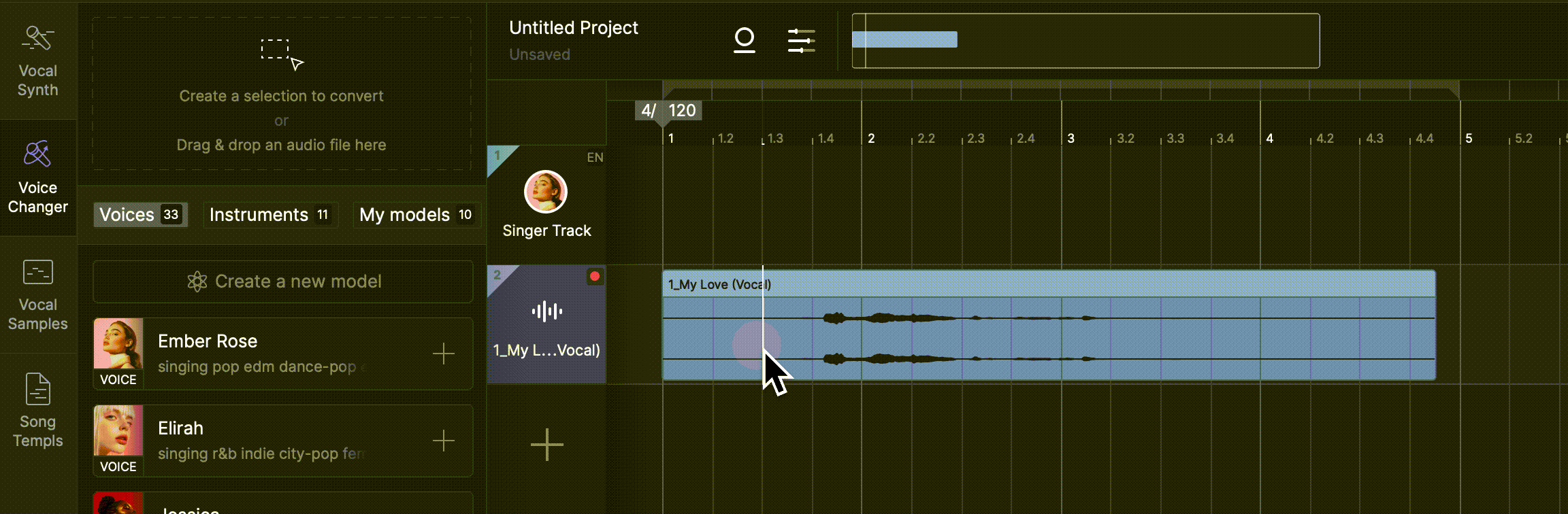The image size is (1568, 514).
Task: Click the Ember Rose voice name
Action: [208, 341]
